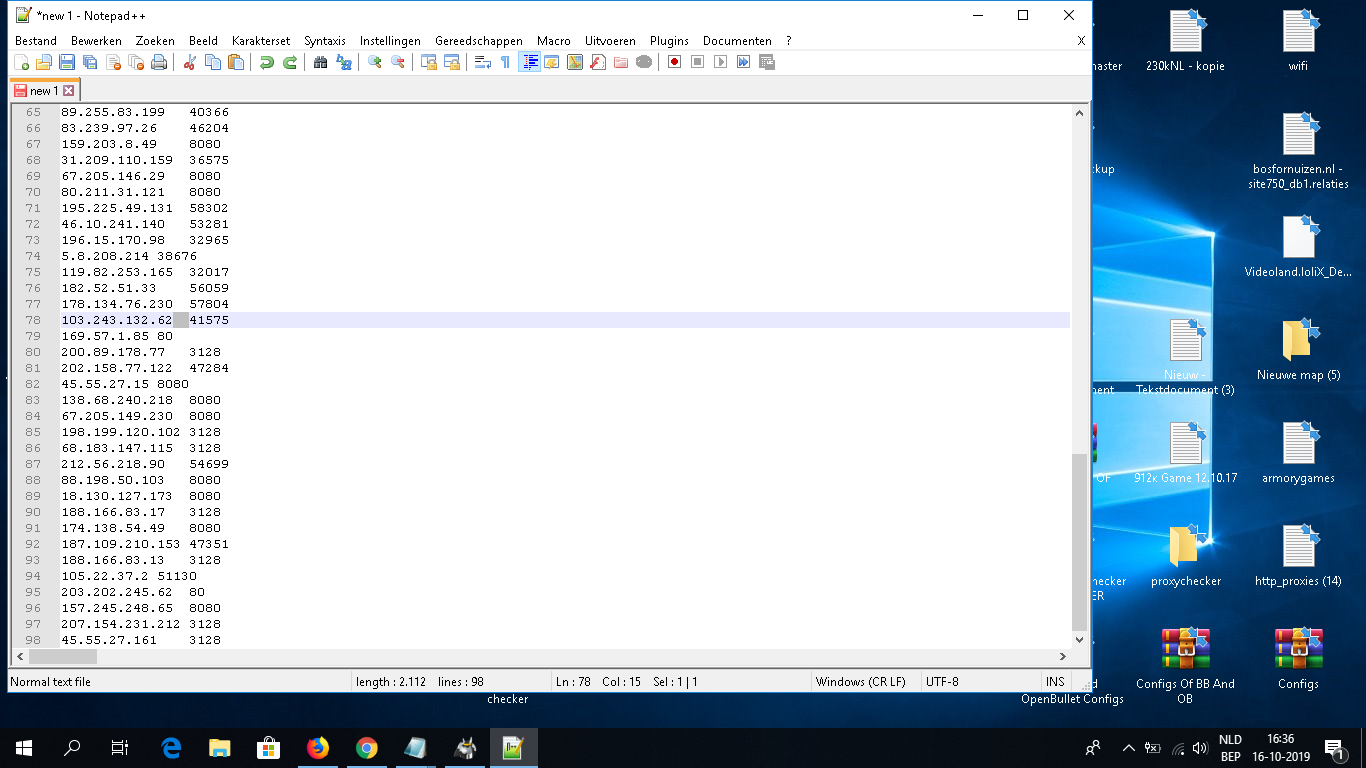Open the Karakterset menu
This screenshot has width=1366, height=768.
[x=261, y=41]
